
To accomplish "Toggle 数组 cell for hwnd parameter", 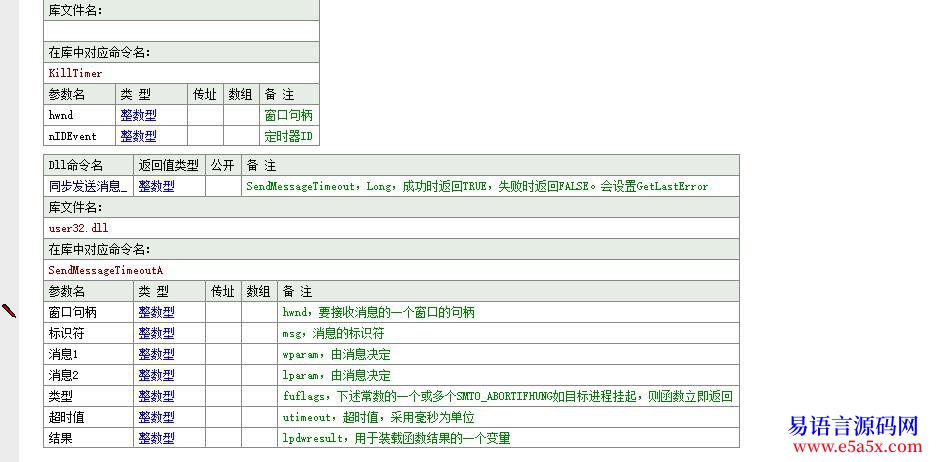I will click(241, 115).
